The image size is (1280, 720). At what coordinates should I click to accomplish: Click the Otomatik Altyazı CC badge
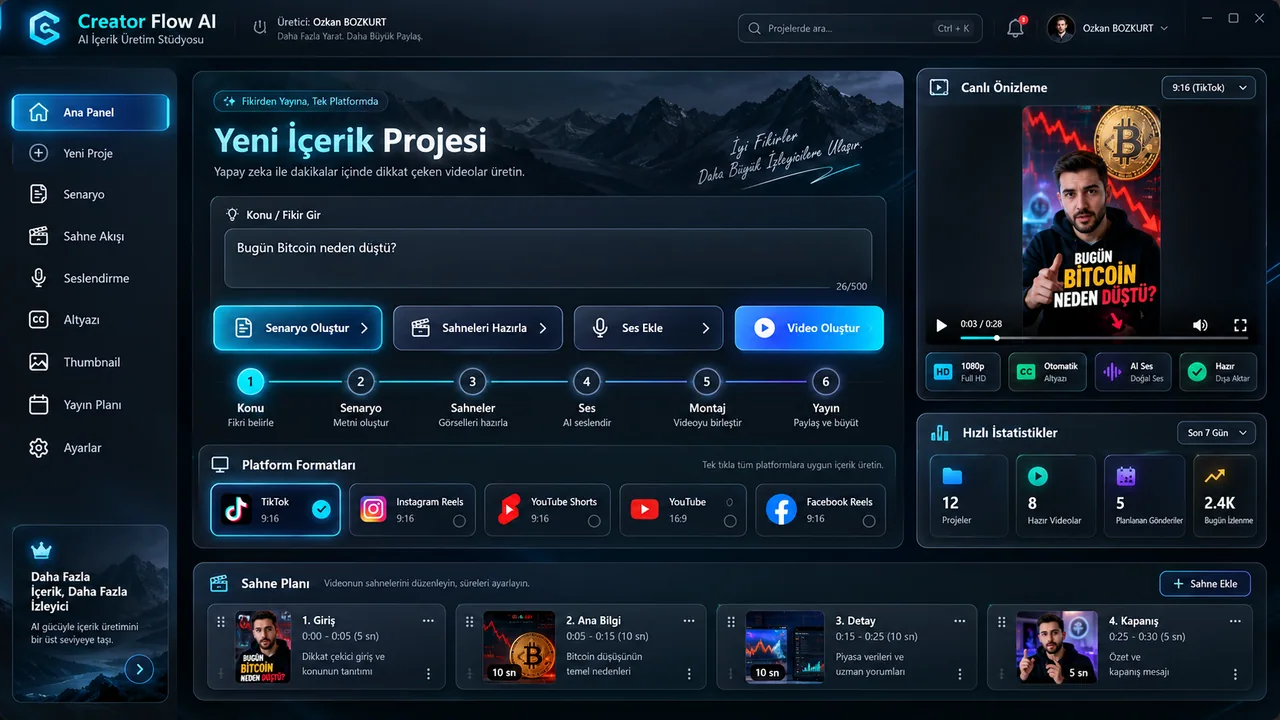tap(1046, 371)
